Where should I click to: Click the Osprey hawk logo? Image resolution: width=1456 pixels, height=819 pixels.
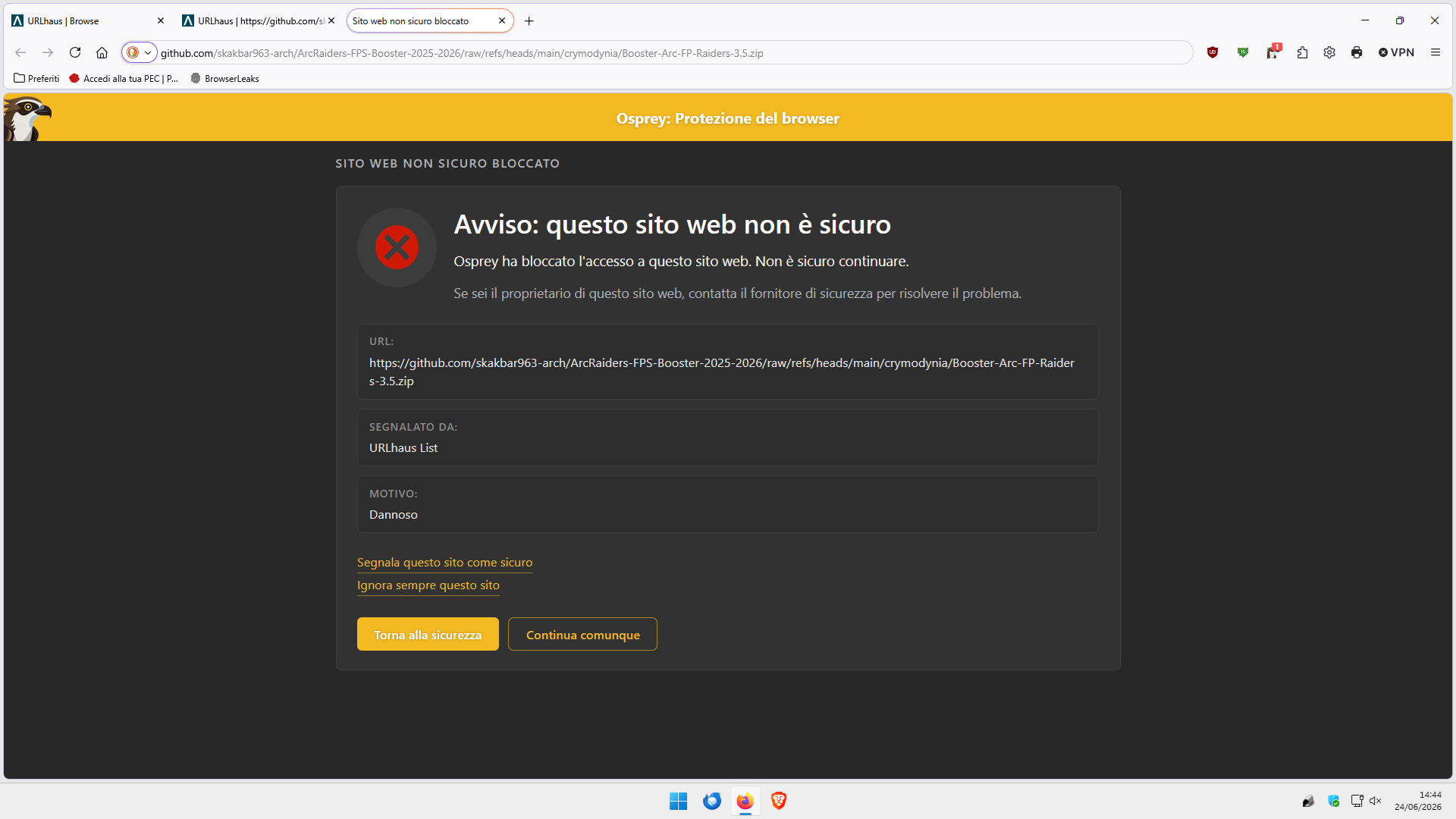point(27,118)
